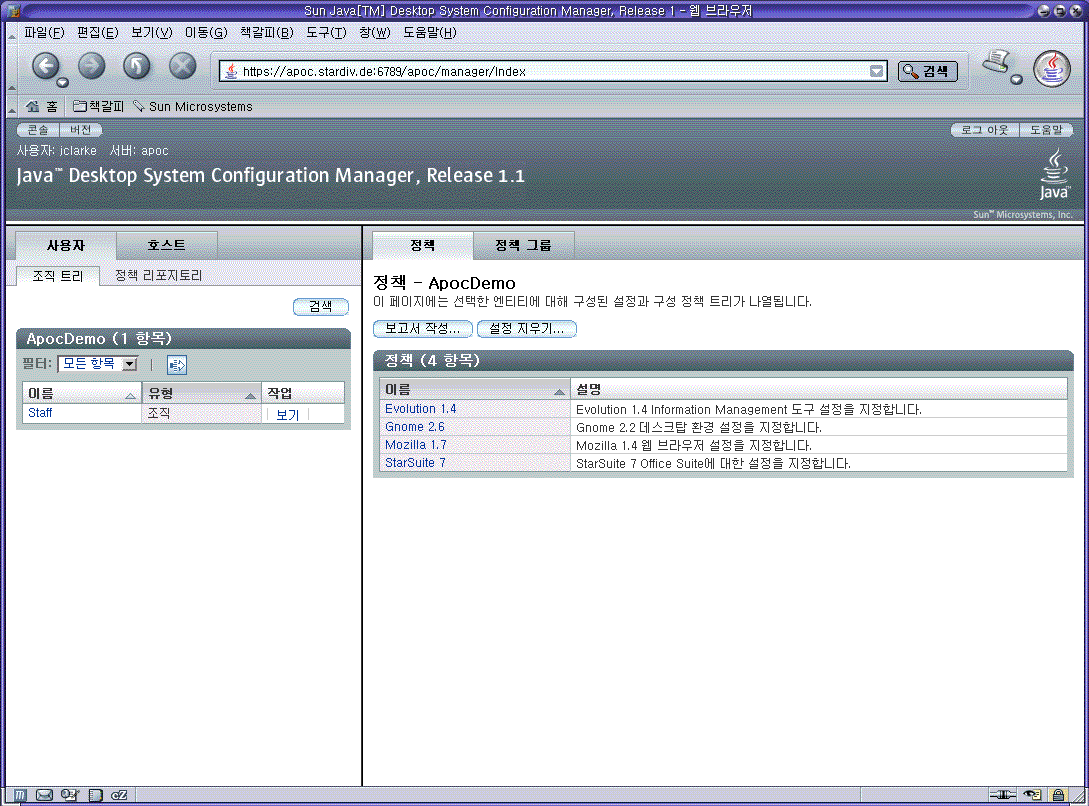Open the StarSuite 7 policy link
This screenshot has height=806, width=1089.
[415, 463]
